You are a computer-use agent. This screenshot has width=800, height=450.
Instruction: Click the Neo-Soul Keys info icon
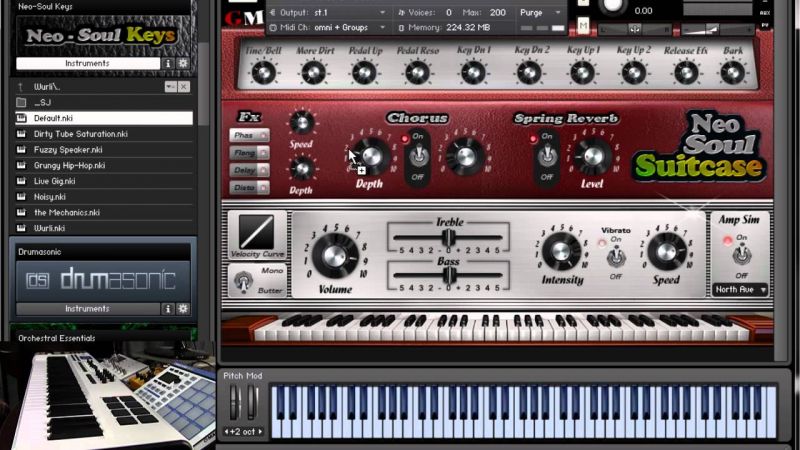tap(168, 64)
